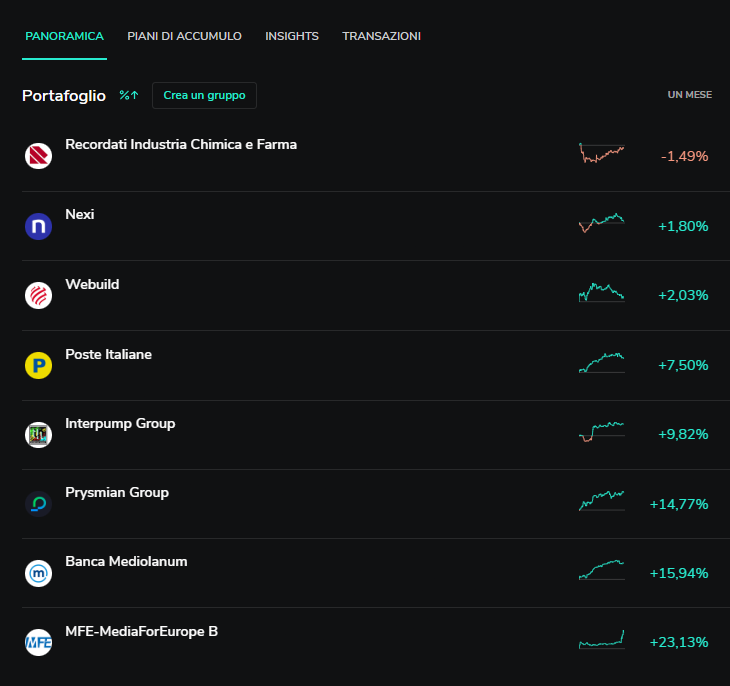
Task: Open the Nexi stock name
Action: tap(80, 214)
